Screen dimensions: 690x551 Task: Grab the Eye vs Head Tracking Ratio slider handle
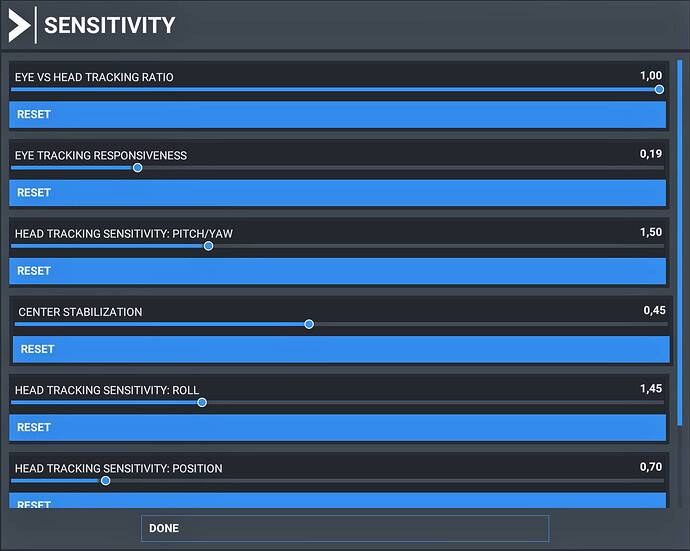coord(659,89)
